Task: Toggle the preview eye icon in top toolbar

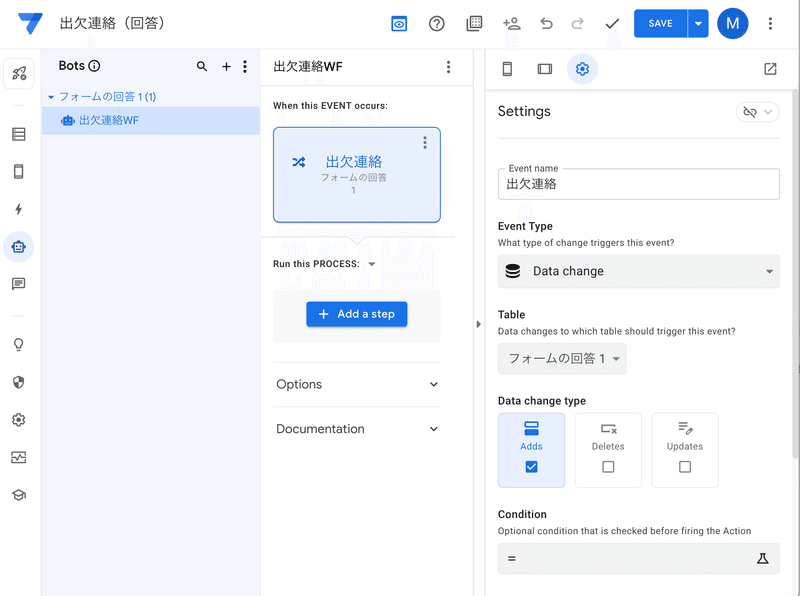Action: click(399, 23)
